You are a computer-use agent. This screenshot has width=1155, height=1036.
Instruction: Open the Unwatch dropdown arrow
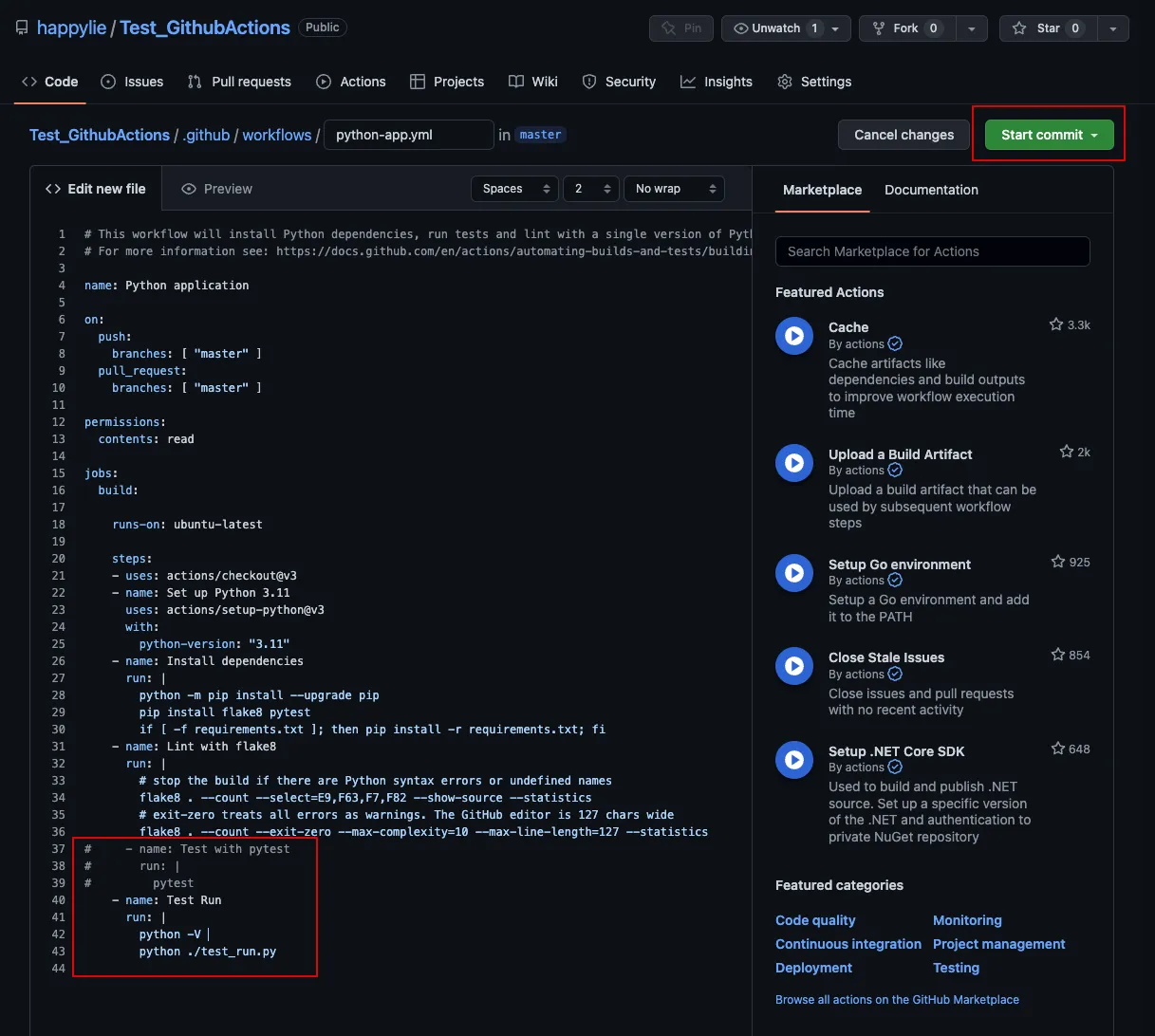[835, 28]
